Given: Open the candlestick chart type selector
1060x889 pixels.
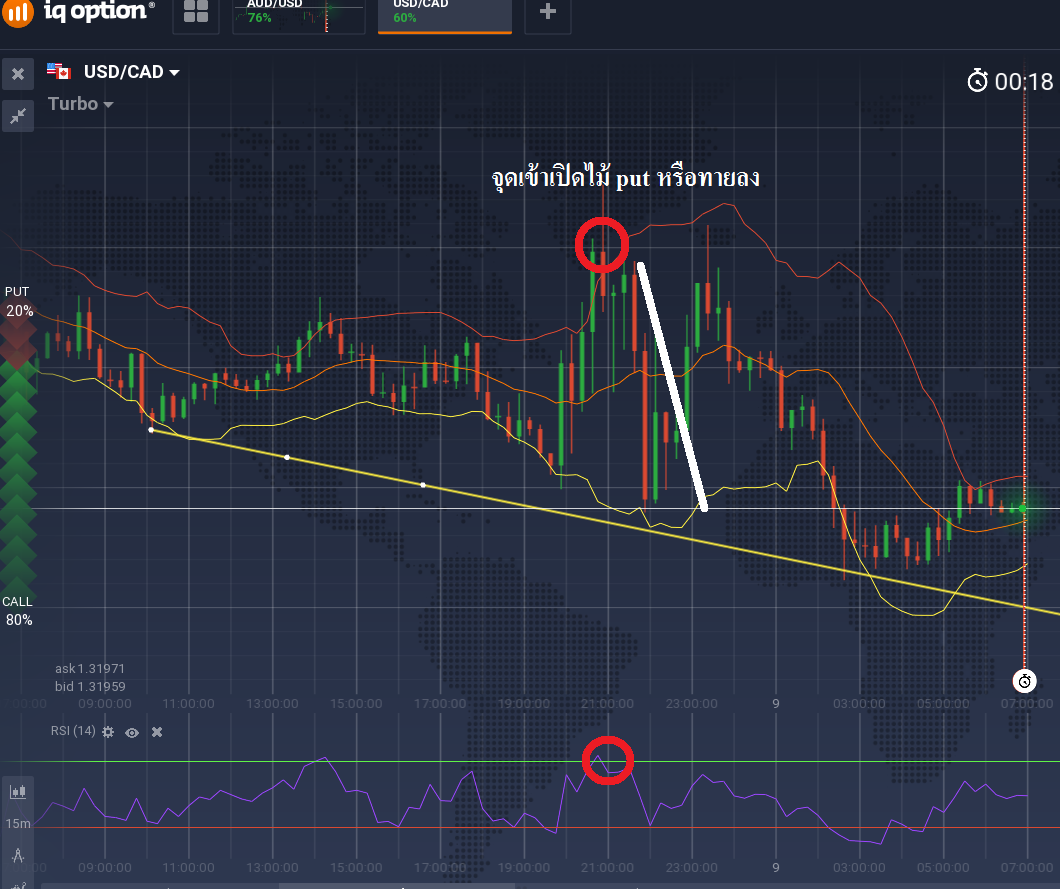Looking at the screenshot, I should (18, 792).
